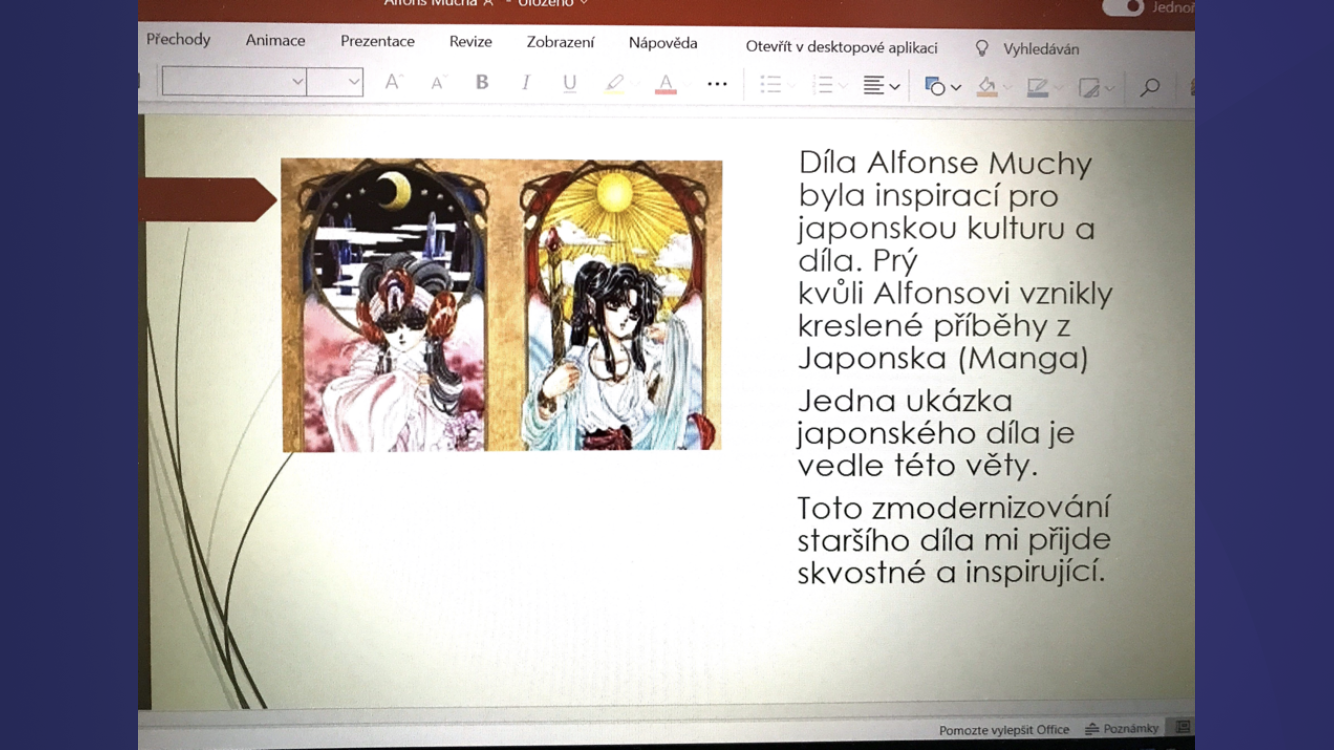Select the manga illustration image

pos(502,305)
